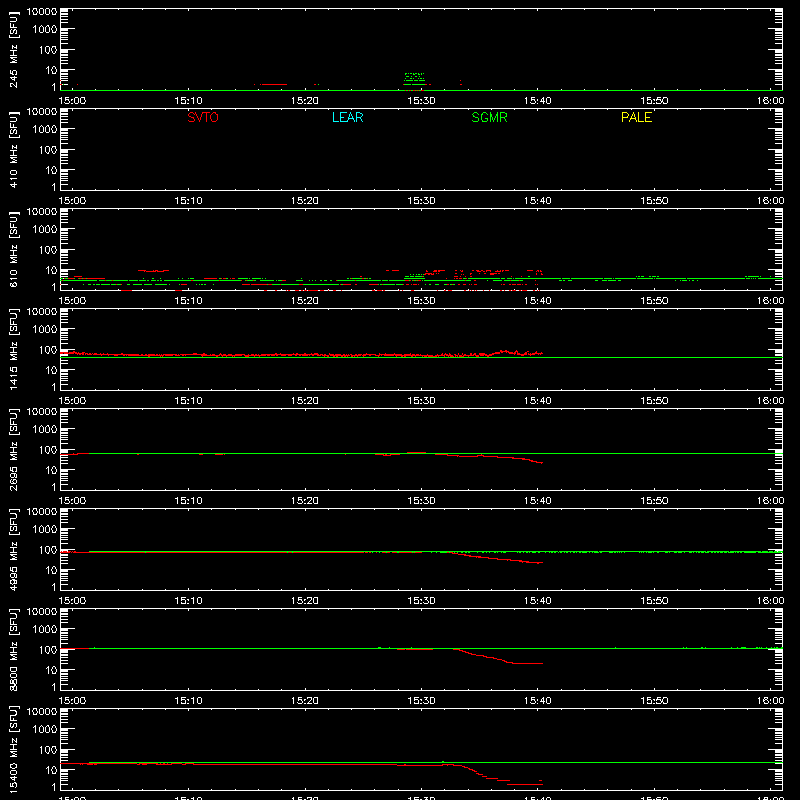This screenshot has height=800, width=800.
Task: Click the cyan LEAR station label
Action: 347,117
